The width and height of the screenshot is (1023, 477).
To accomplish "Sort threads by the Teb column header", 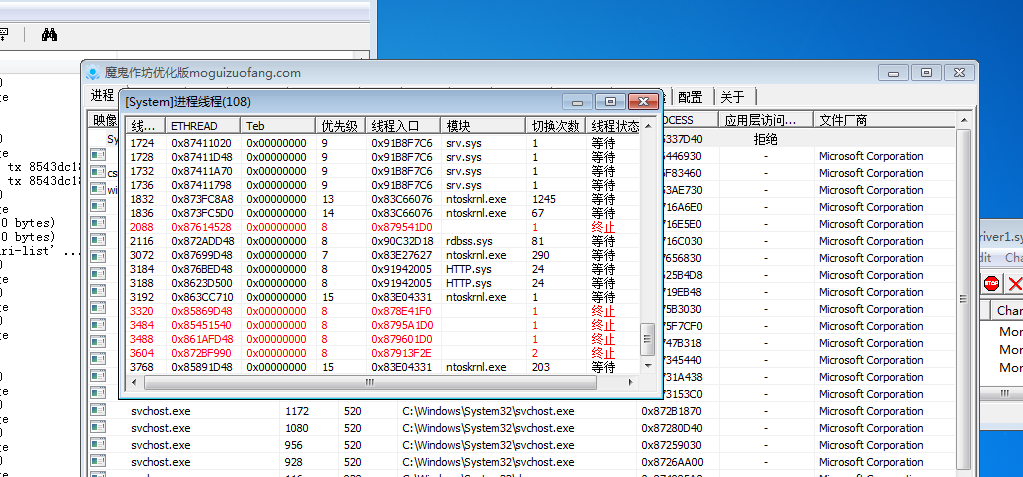I will pos(279,126).
